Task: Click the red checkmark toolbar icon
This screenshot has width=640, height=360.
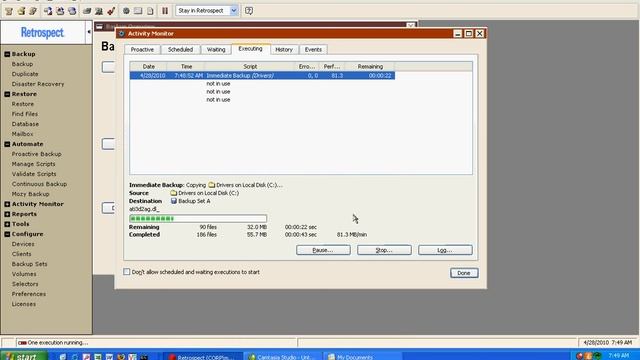Action: [111, 11]
